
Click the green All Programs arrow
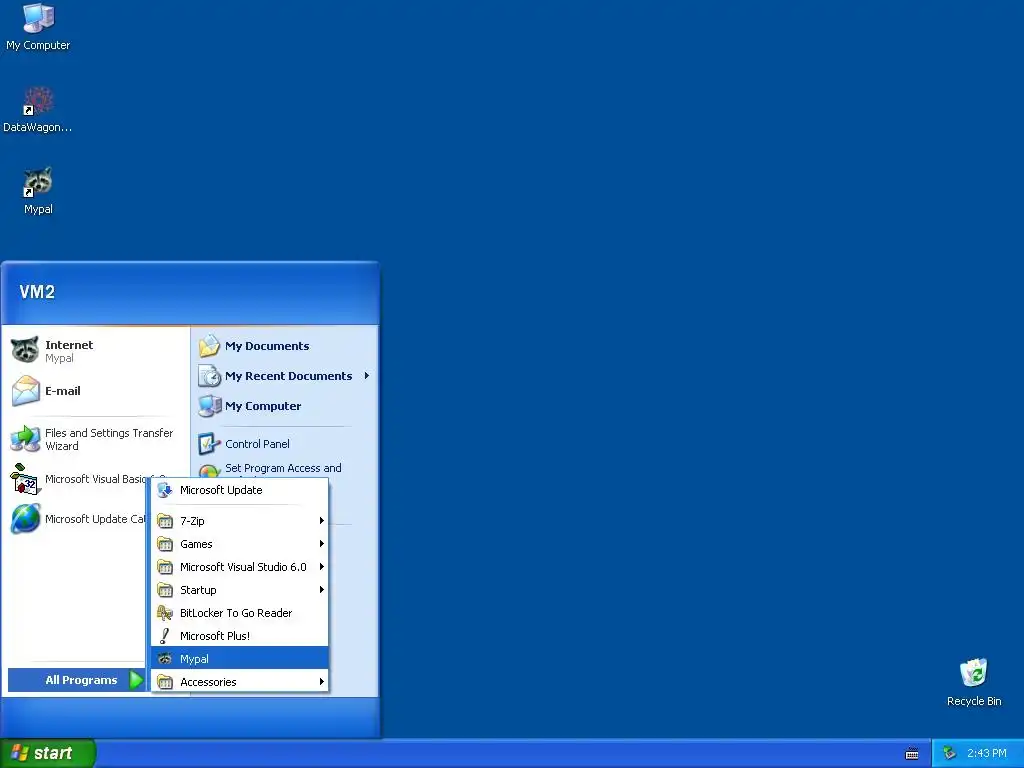[x=136, y=680]
